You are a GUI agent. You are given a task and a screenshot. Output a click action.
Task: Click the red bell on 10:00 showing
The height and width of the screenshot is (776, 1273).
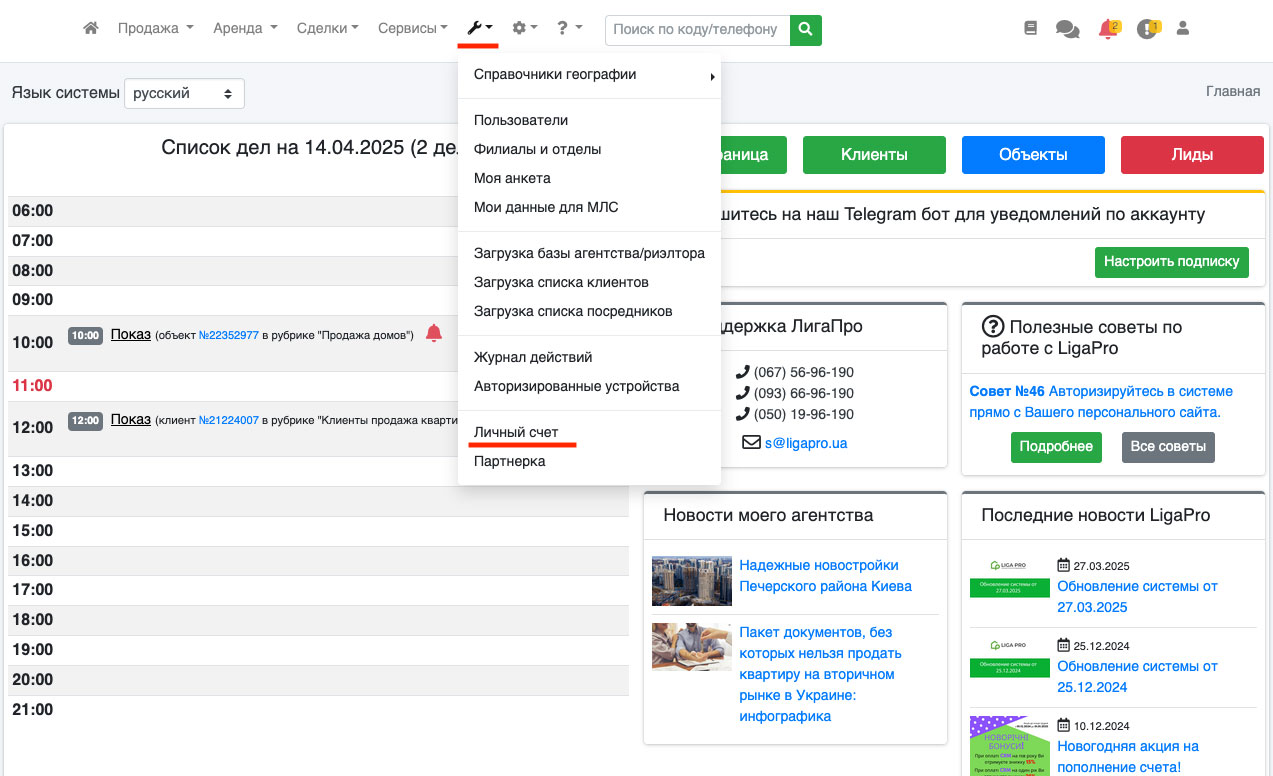coord(433,334)
